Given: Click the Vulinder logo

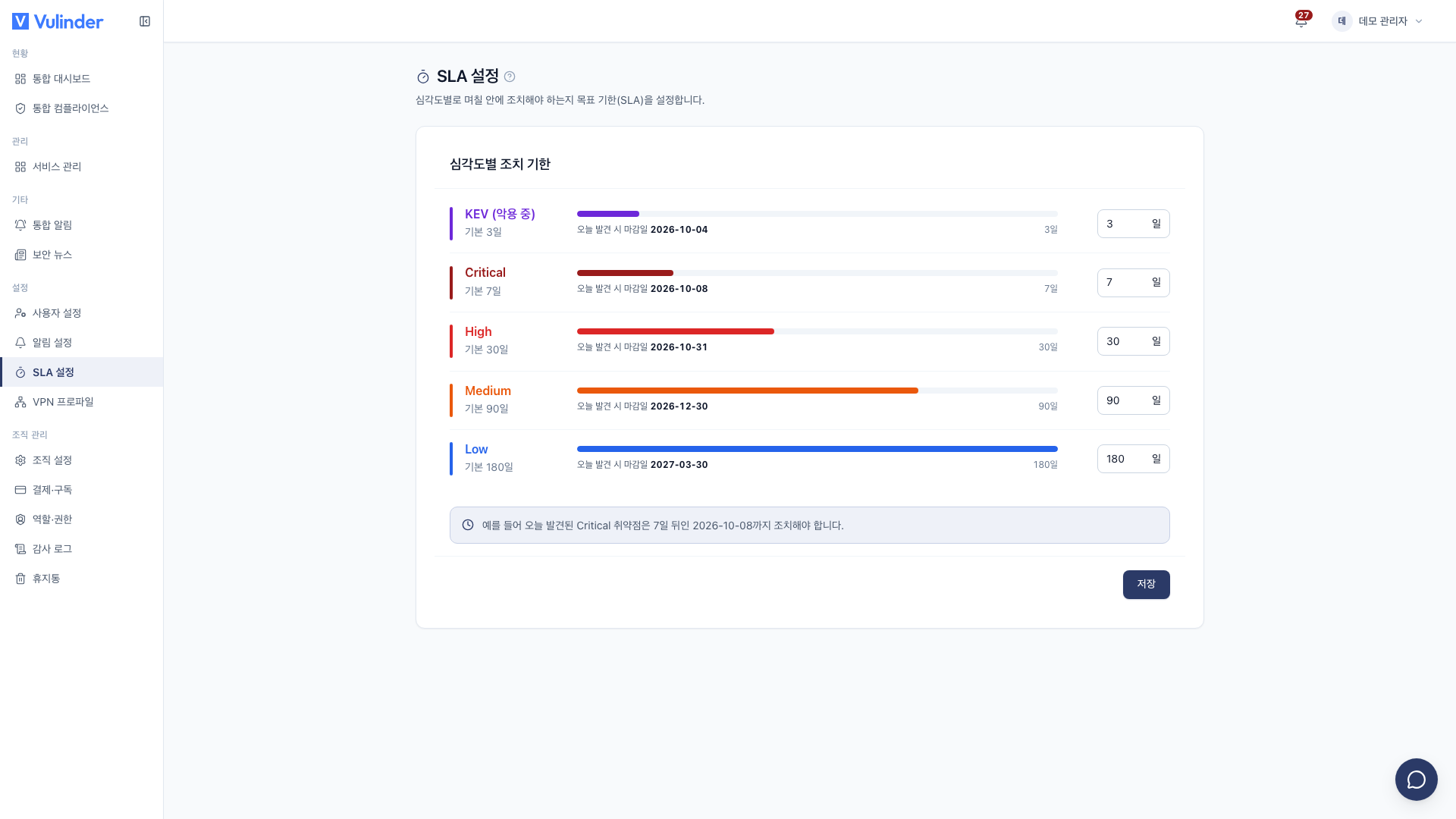Looking at the screenshot, I should tap(58, 21).
